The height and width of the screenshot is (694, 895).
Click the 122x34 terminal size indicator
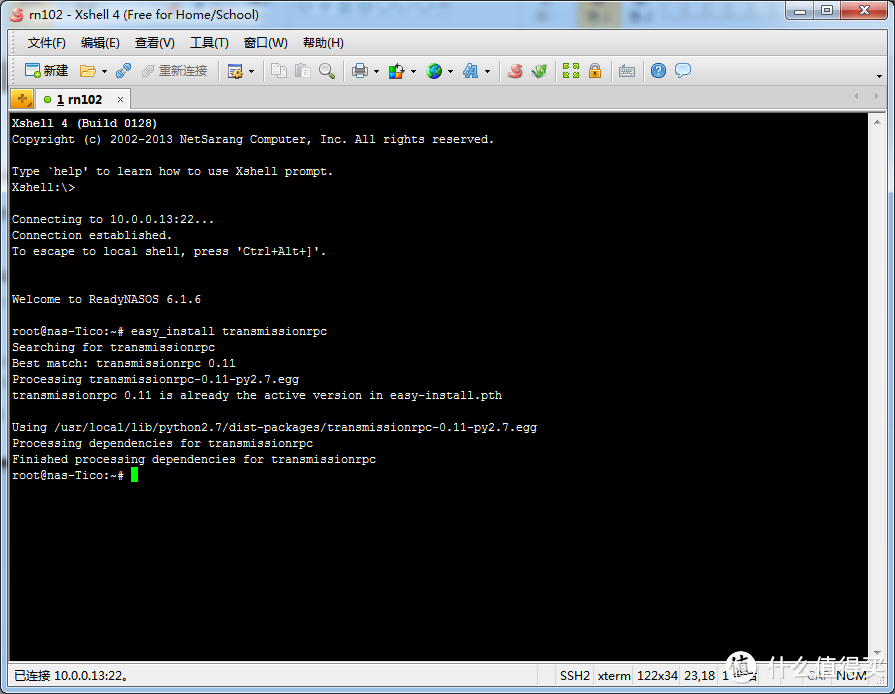tap(657, 676)
